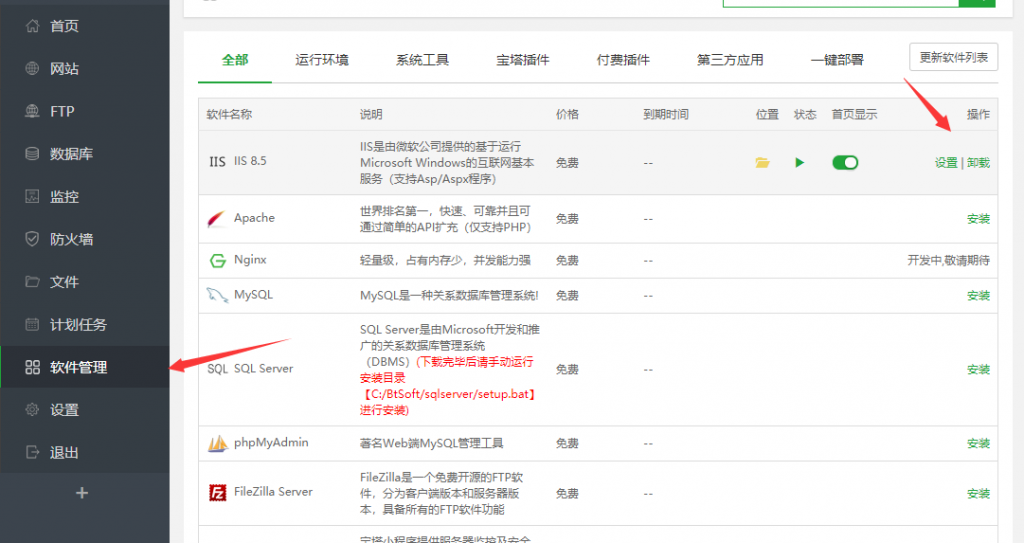The width and height of the screenshot is (1024, 543).
Task: Click the 更新软件列表 button
Action: pyautogui.click(x=953, y=58)
